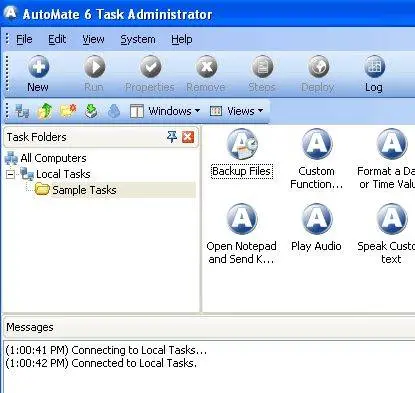
Task: Open the File menu
Action: [x=24, y=39]
